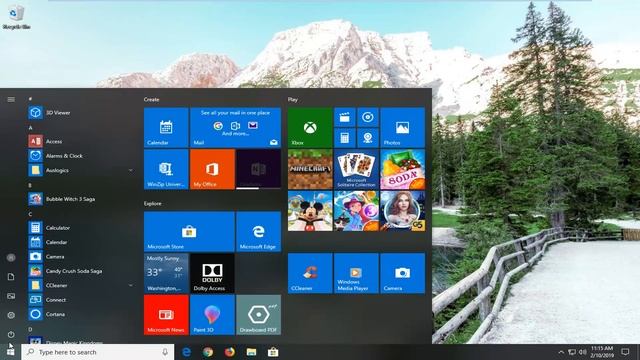Image resolution: width=640 pixels, height=360 pixels.
Task: Open the Movies & TV small tile
Action: click(345, 118)
